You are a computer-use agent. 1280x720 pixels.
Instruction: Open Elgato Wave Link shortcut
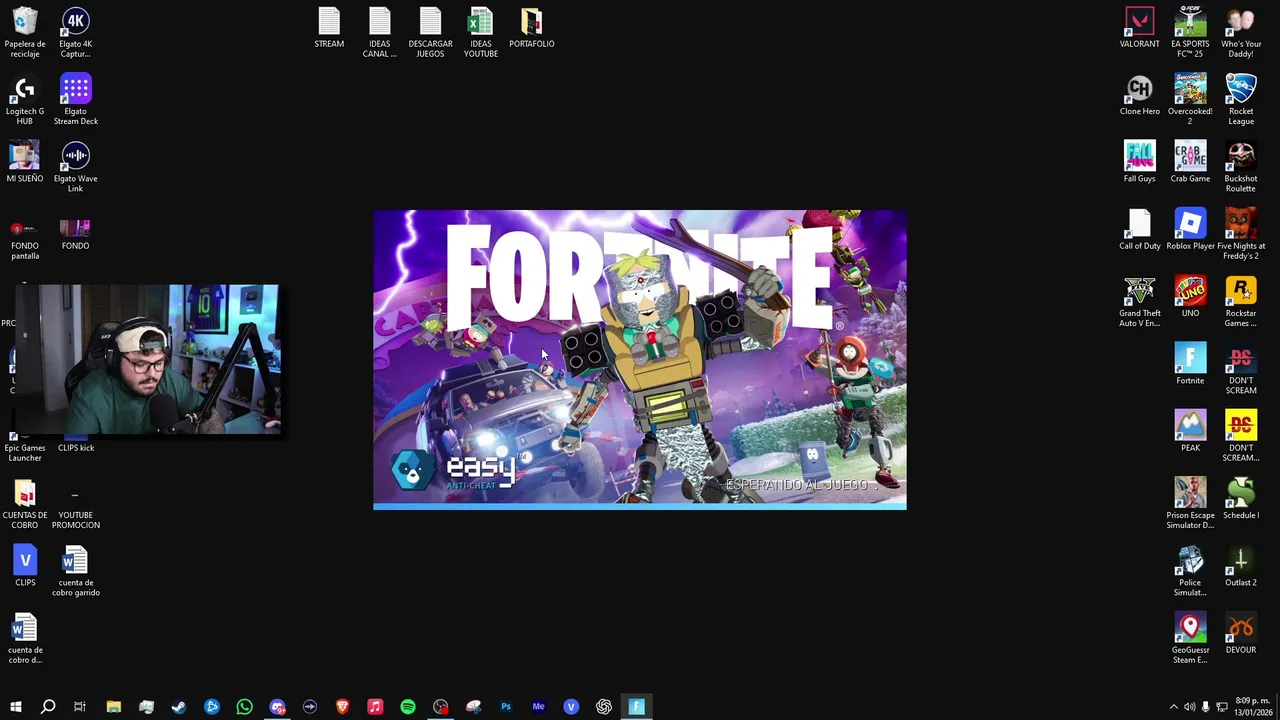point(75,167)
